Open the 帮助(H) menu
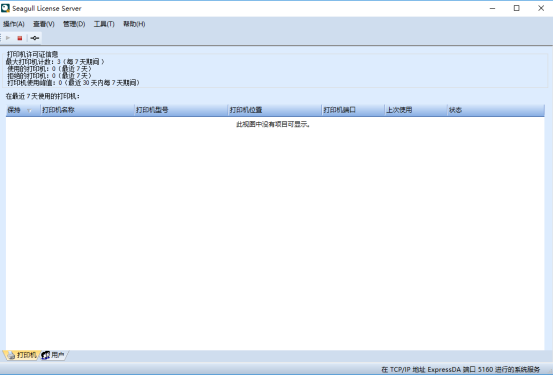554x375 pixels. click(x=134, y=24)
